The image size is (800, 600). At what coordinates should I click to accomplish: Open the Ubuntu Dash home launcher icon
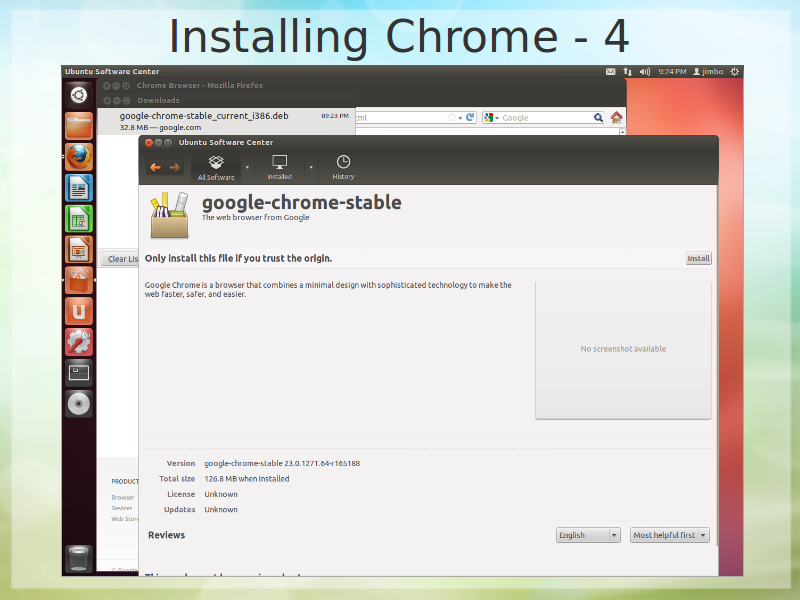click(x=79, y=95)
